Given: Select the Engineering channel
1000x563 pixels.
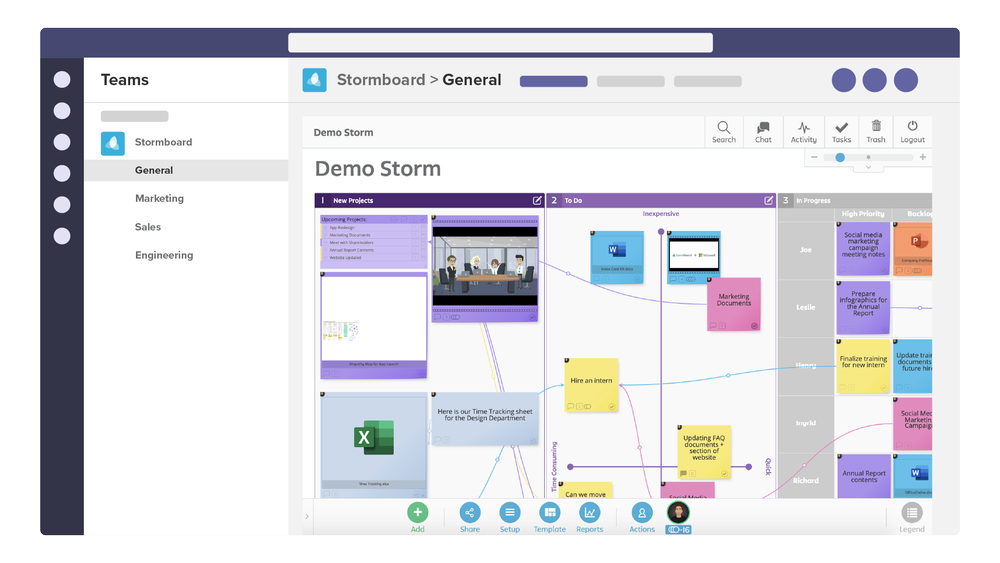Looking at the screenshot, I should click(164, 255).
